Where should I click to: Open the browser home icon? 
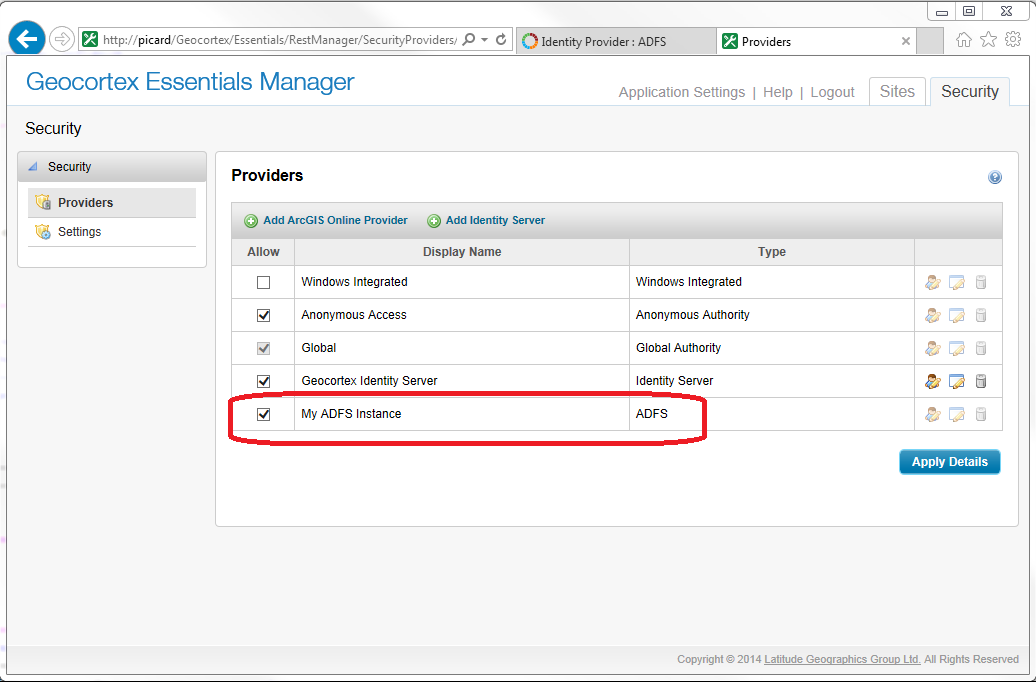pyautogui.click(x=964, y=40)
